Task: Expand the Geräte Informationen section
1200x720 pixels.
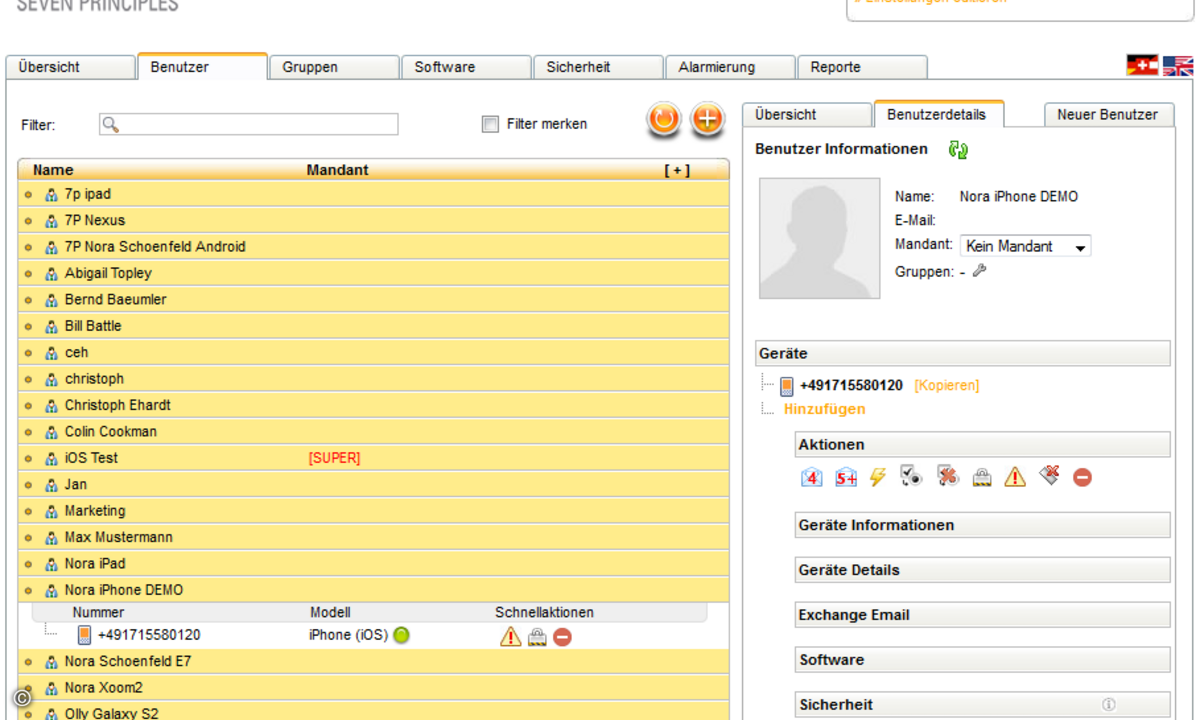Action: [982, 525]
